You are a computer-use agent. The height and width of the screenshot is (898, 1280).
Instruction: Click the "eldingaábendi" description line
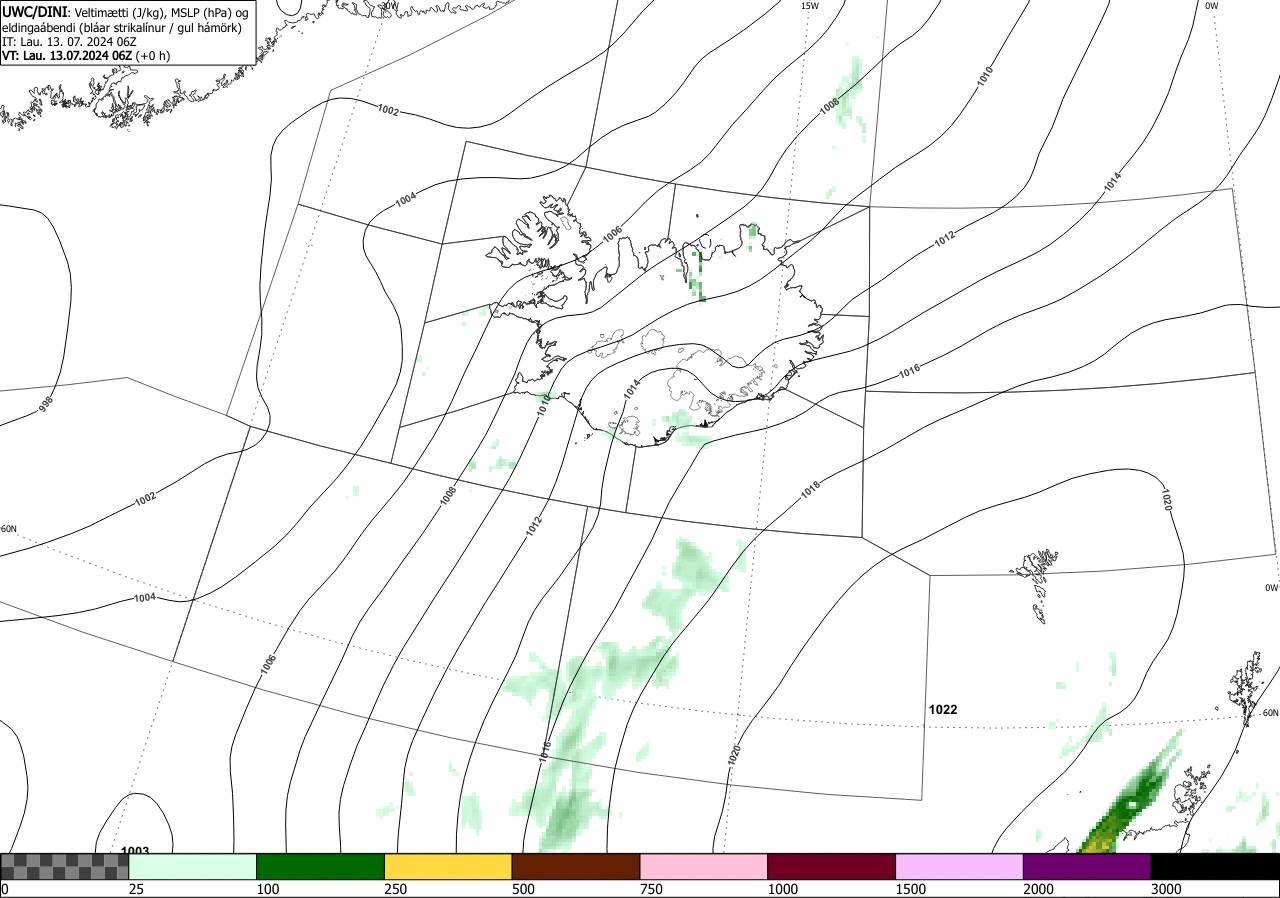(121, 27)
